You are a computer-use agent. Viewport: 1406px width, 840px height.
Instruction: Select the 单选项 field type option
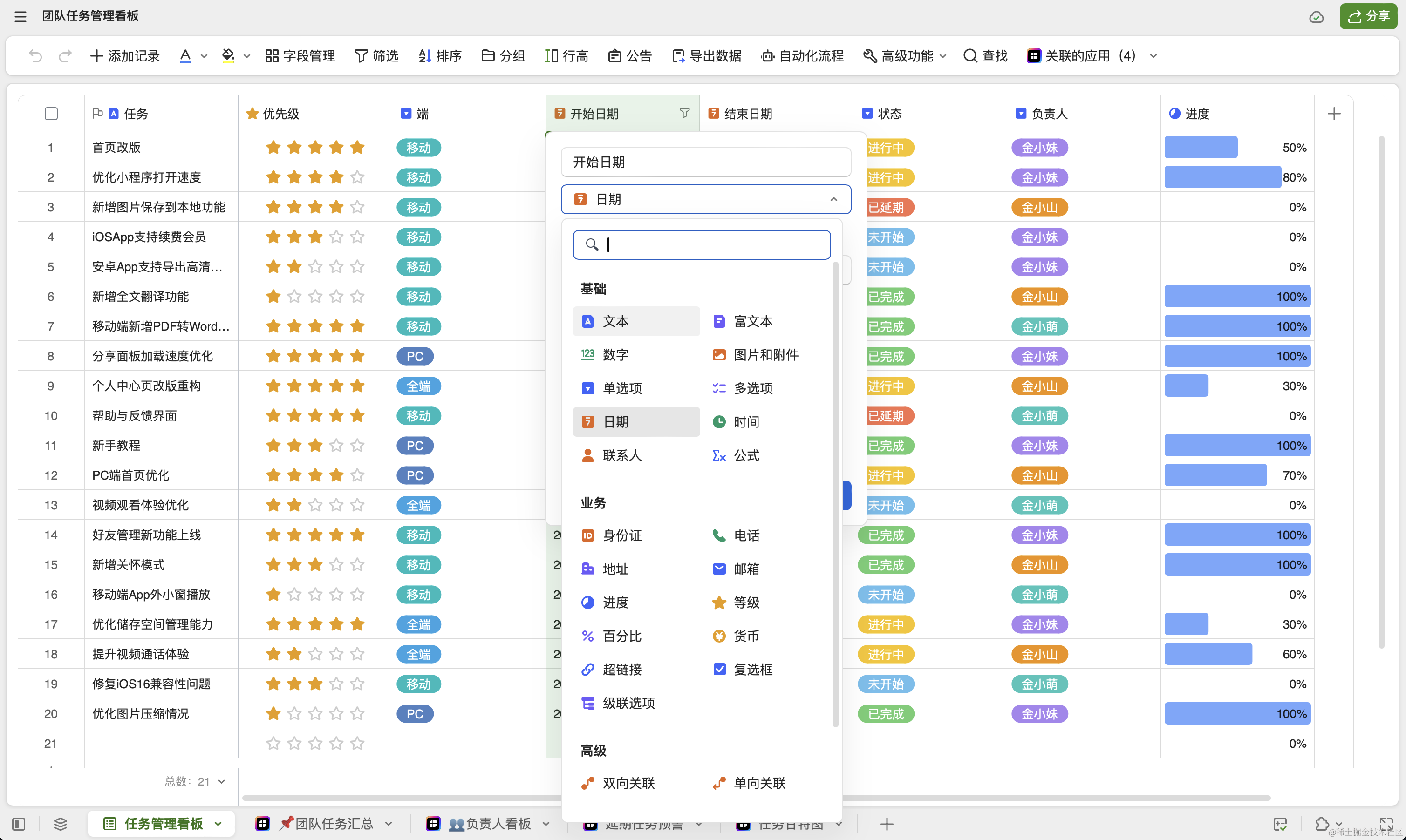[622, 388]
